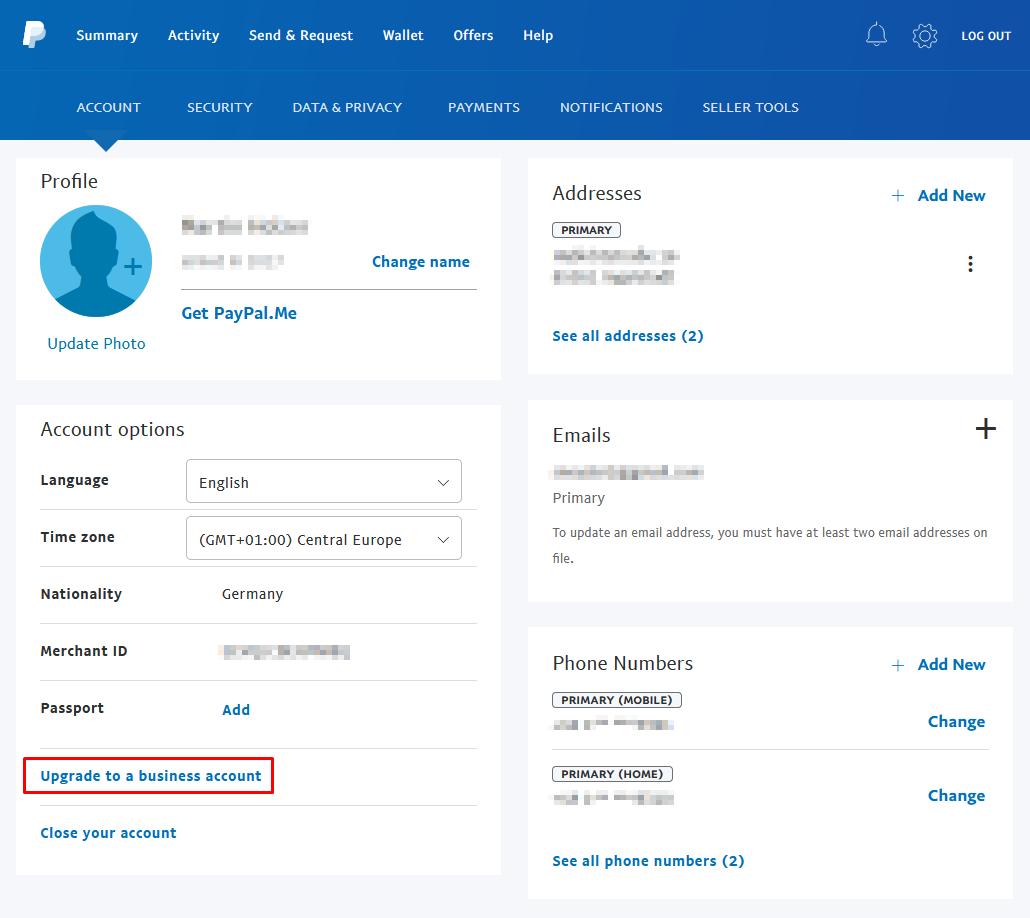Click the Account options heading
The width and height of the screenshot is (1030, 918).
tap(112, 430)
